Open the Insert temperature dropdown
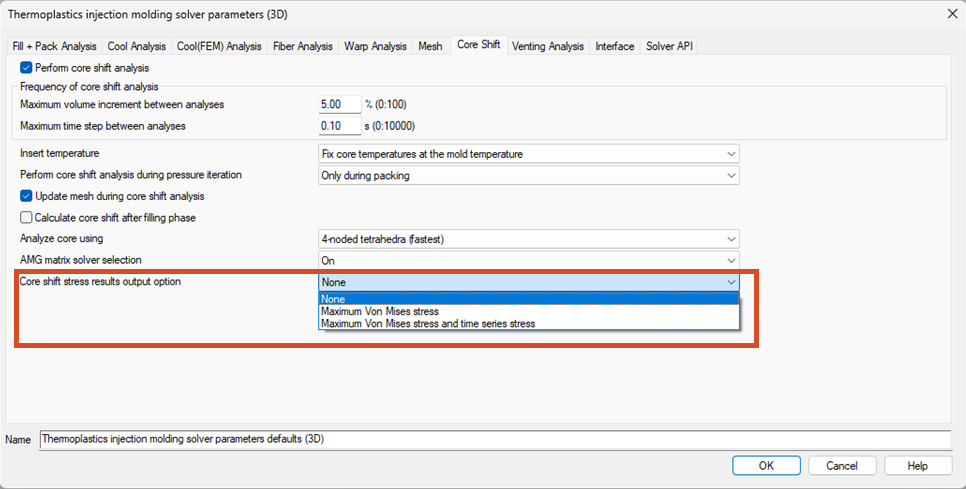 coord(529,153)
